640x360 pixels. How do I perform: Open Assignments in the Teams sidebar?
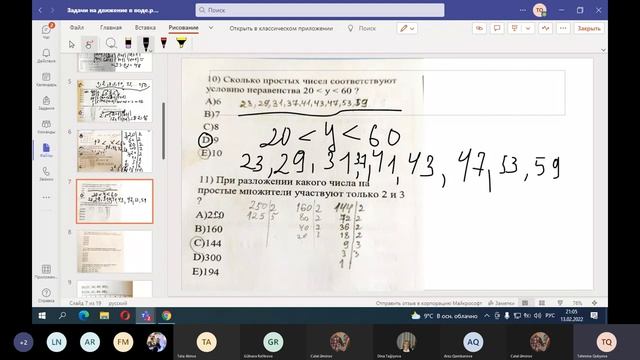(x=46, y=103)
